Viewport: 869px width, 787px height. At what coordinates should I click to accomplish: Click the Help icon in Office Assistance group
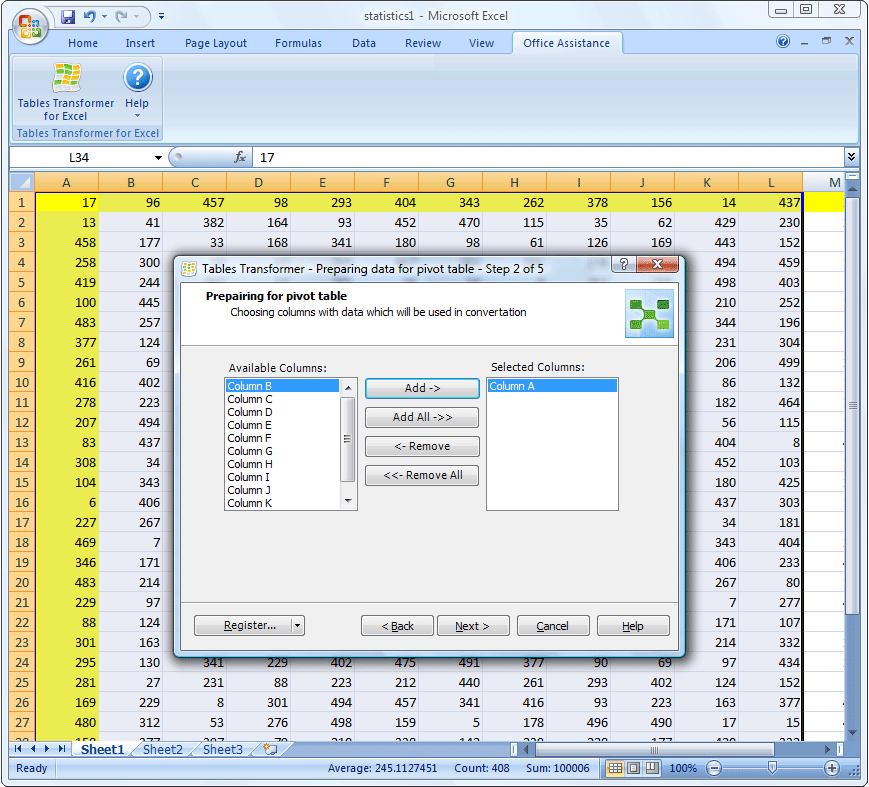tap(137, 78)
